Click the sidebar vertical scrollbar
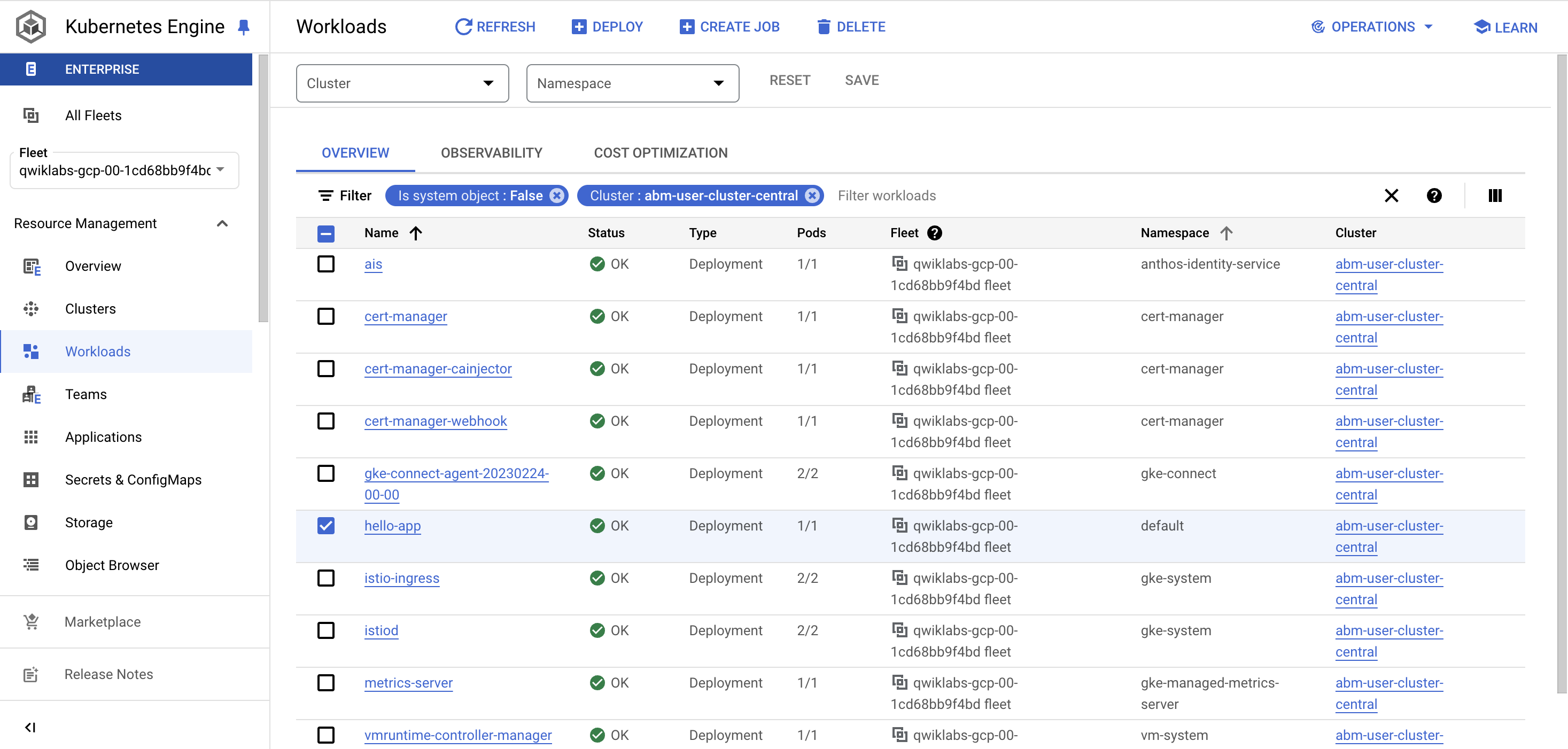This screenshot has height=749, width=1568. tap(263, 189)
